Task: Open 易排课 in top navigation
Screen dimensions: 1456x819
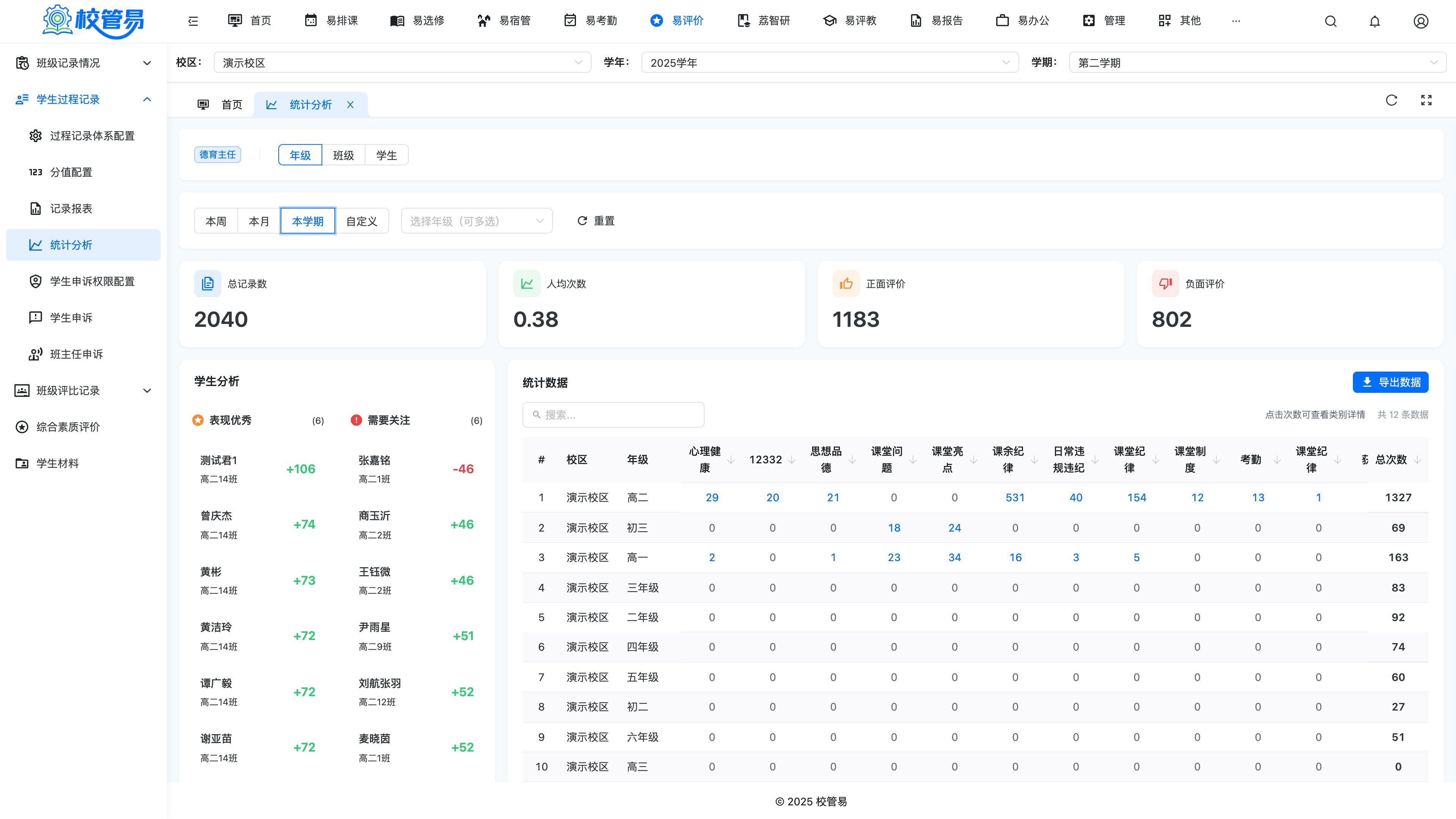Action: pos(331,21)
